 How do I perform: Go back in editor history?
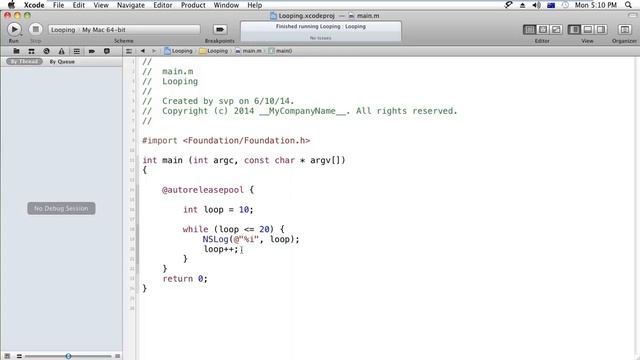click(142, 51)
